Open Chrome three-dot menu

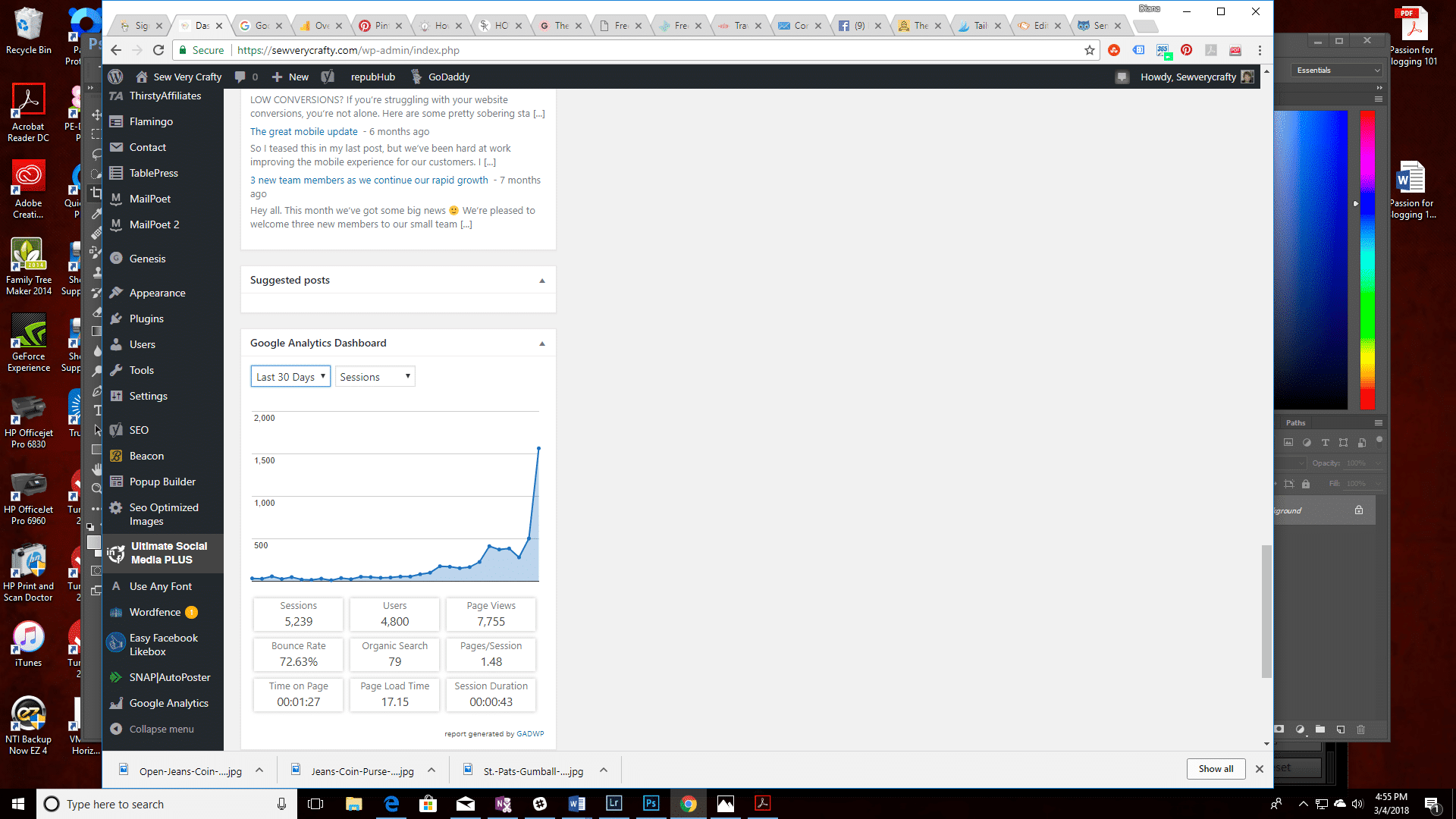1260,50
